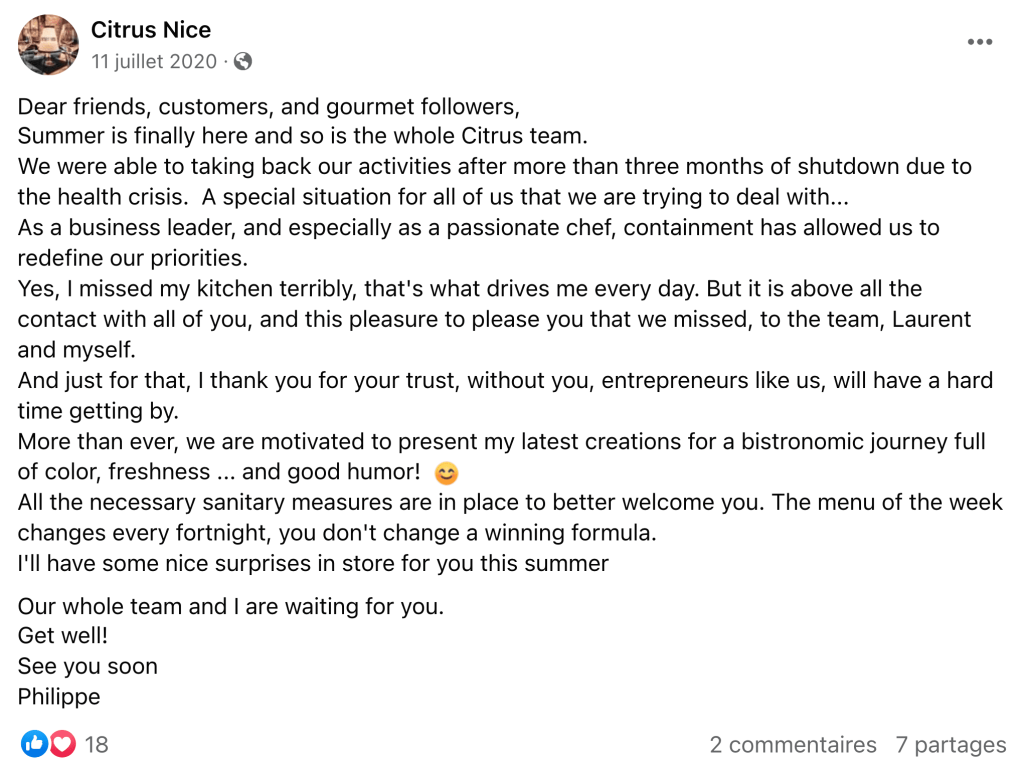This screenshot has height=763, width=1024.
Task: Click the Summer is finally here sentence
Action: [302, 136]
